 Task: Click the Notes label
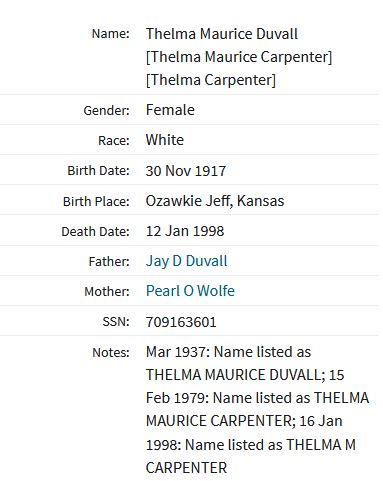(x=111, y=353)
